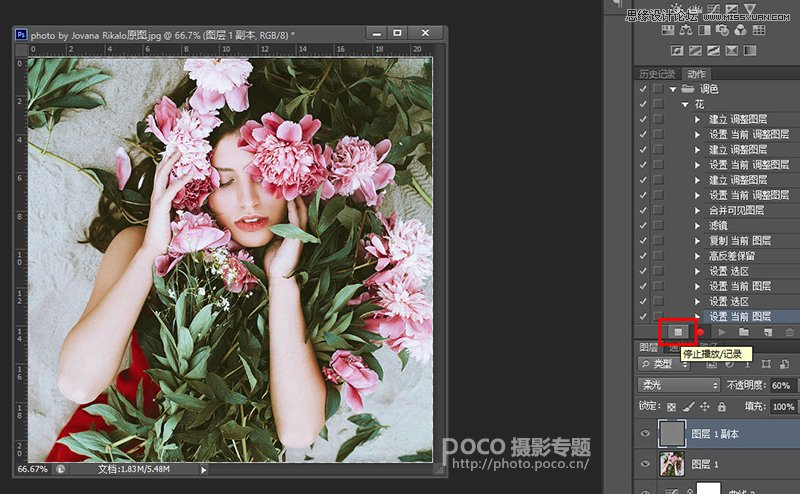Click status bar icon beside zoom field
The image size is (800, 494).
pos(60,469)
